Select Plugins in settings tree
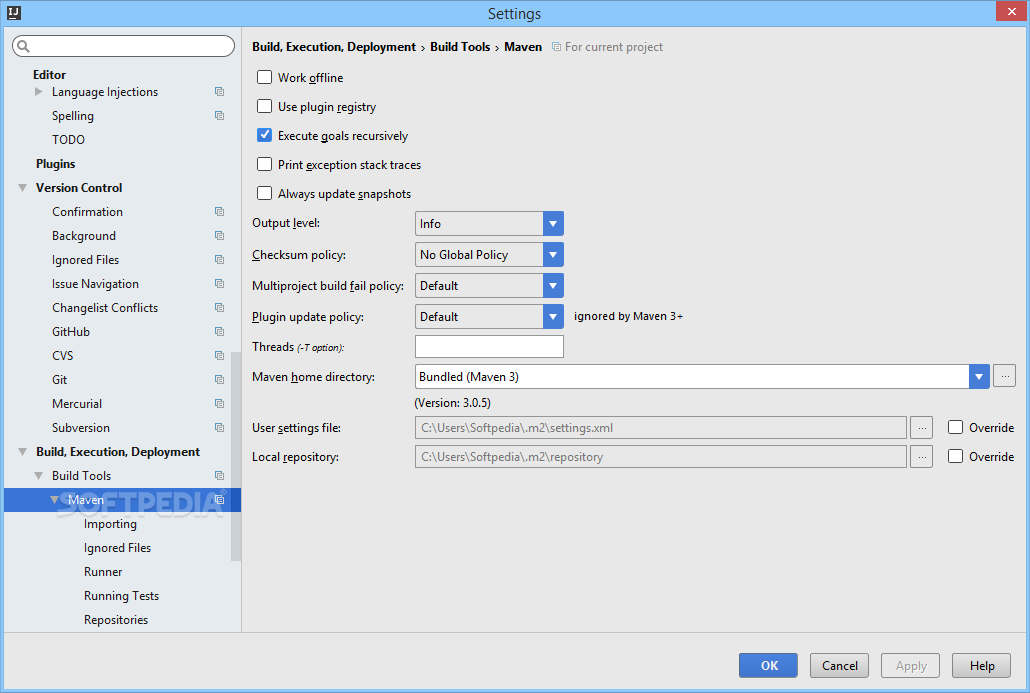1030x693 pixels. tap(56, 164)
